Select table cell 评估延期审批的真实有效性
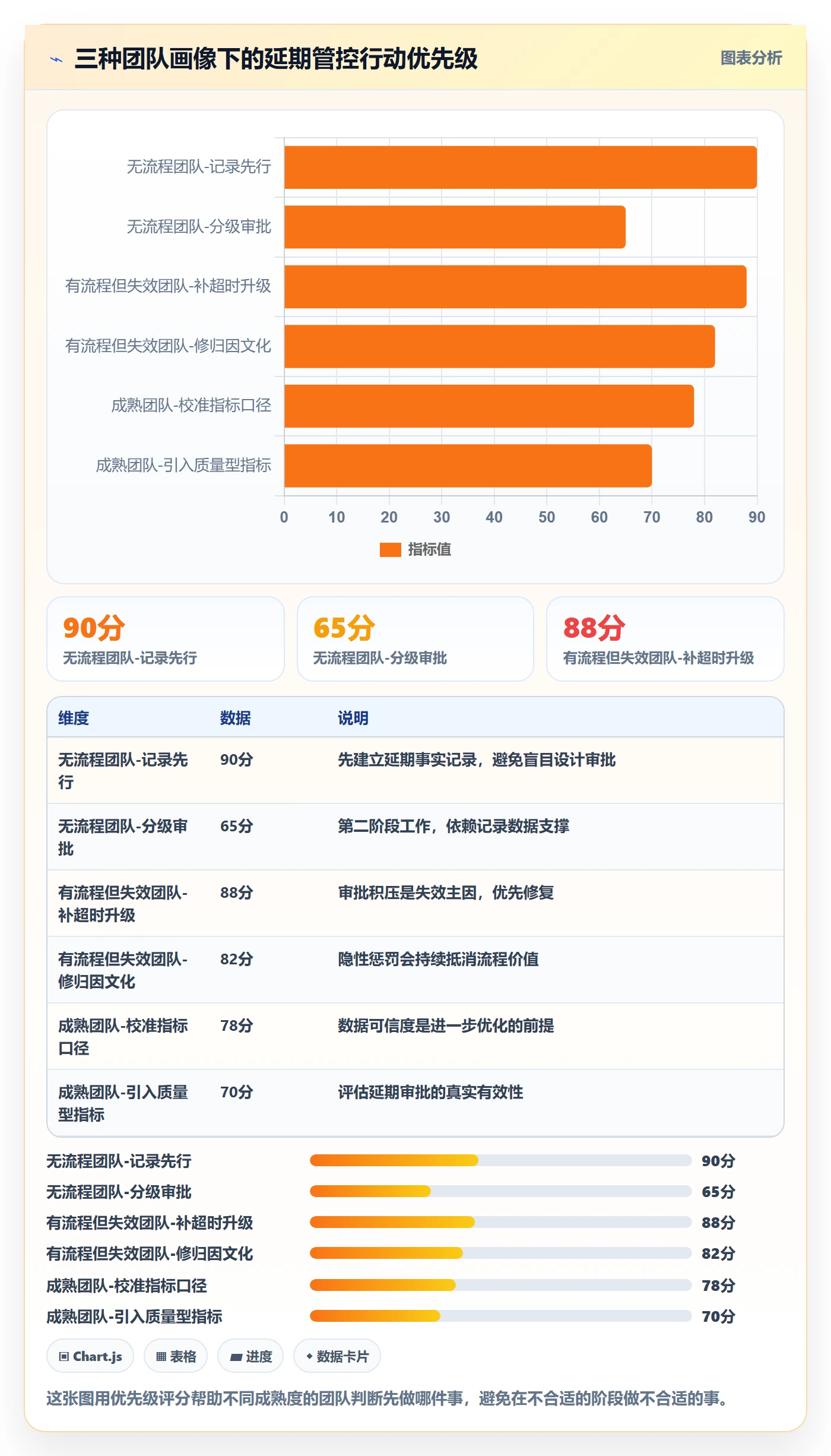 [430, 1092]
